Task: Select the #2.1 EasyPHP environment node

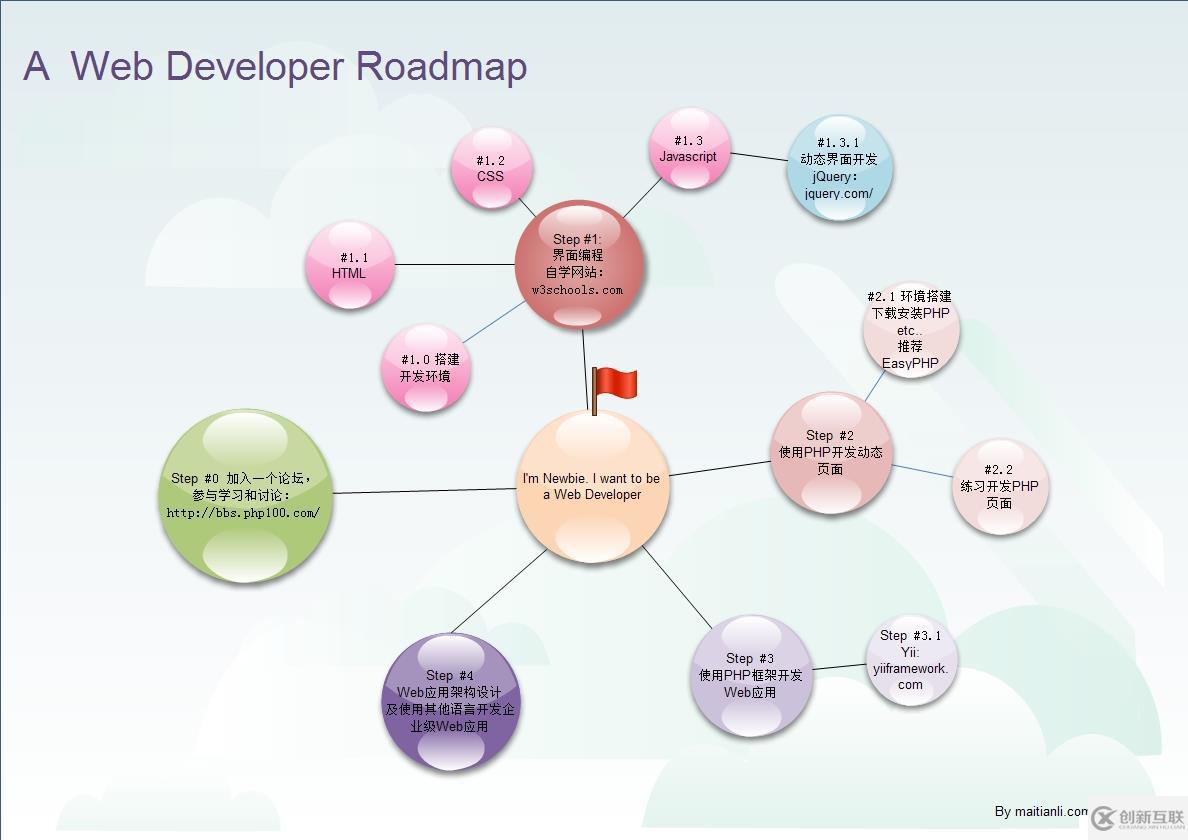Action: [x=908, y=330]
